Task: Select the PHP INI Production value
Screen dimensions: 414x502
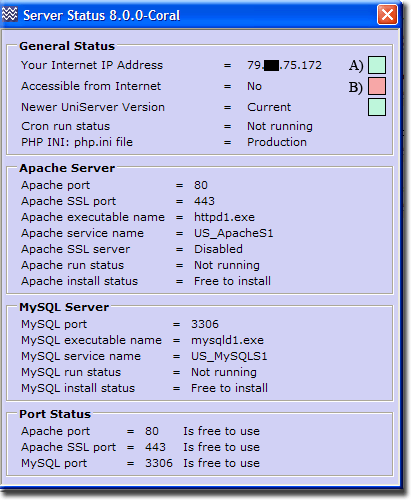Action: coord(277,142)
